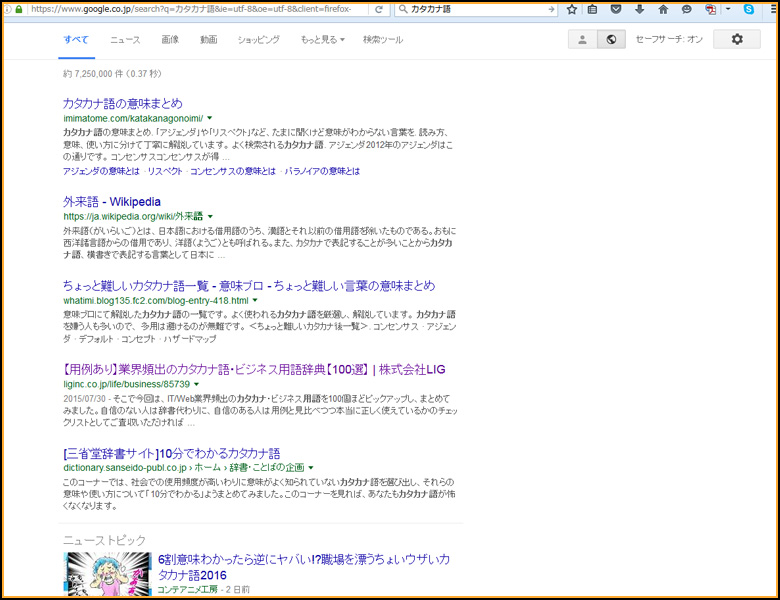
Task: Click the imimatome.com/katakanagonoimi/ URL text
Action: tap(133, 118)
